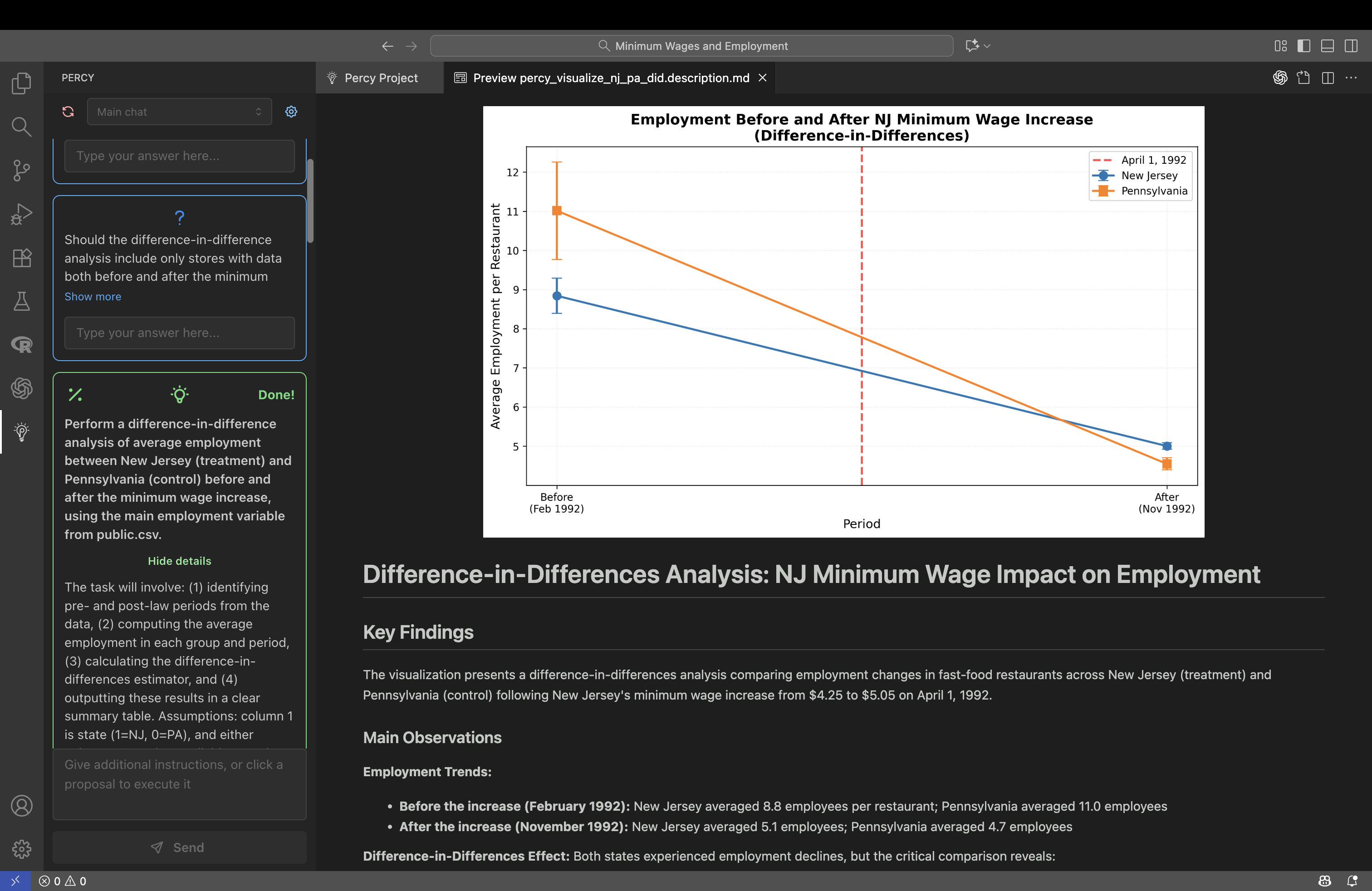Click the additional instructions text box
Screen dimensions: 1372x891
[x=179, y=784]
